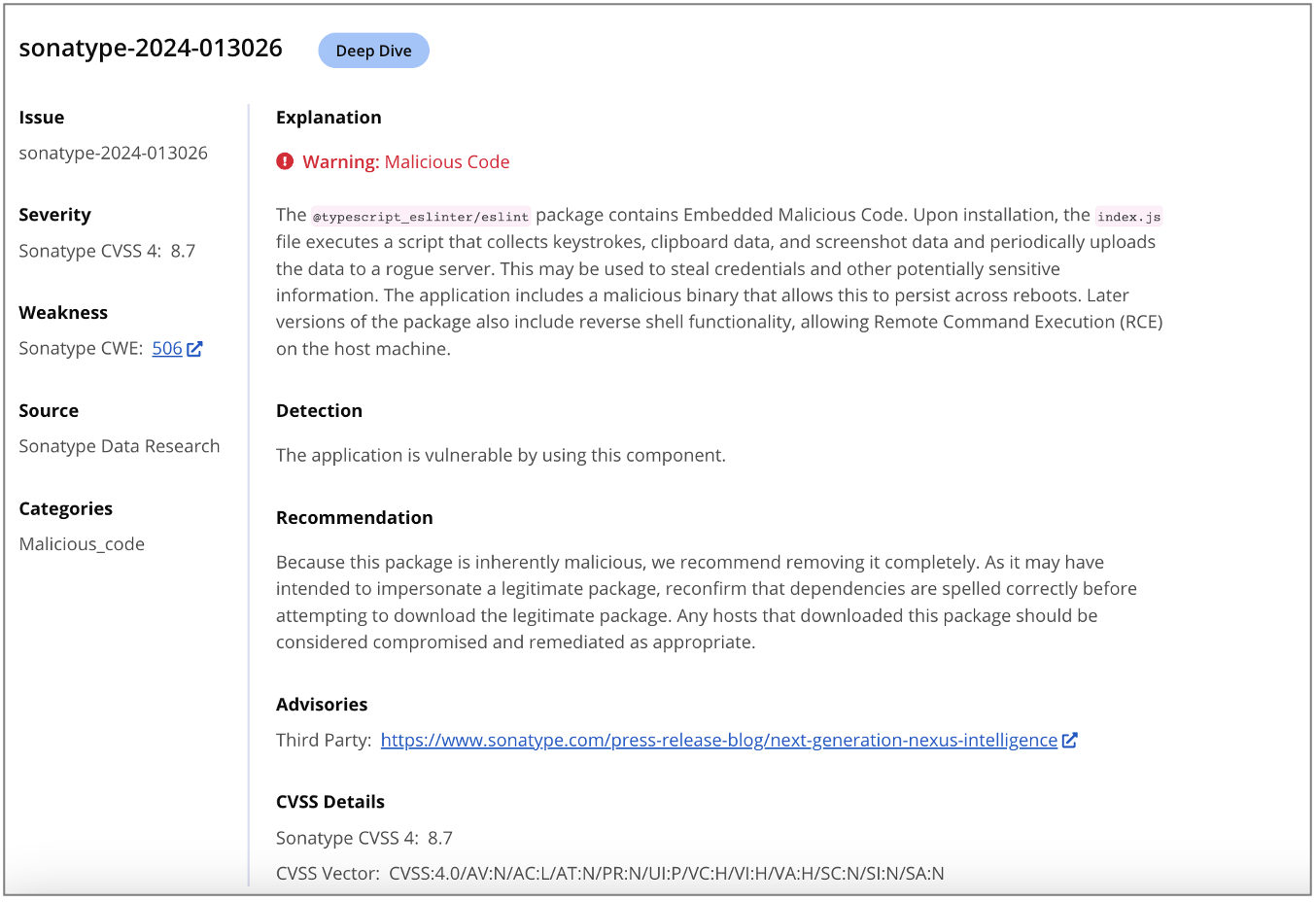1316x902 pixels.
Task: Open the Sonatype third-party advisory URL
Action: [x=718, y=741]
